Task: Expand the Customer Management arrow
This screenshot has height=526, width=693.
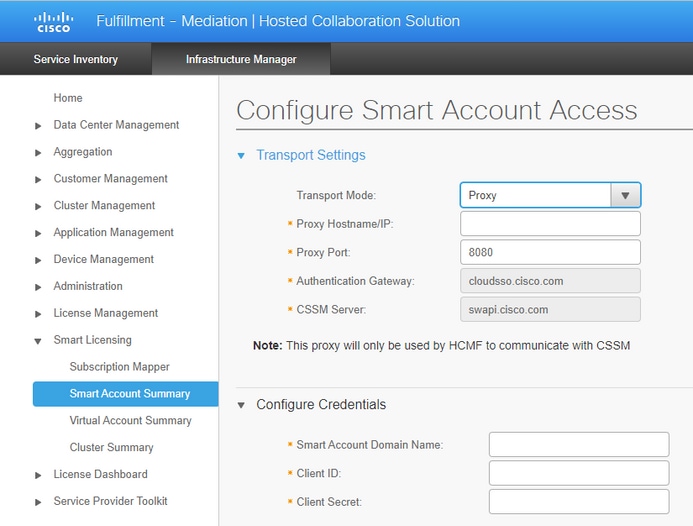Action: 38,180
